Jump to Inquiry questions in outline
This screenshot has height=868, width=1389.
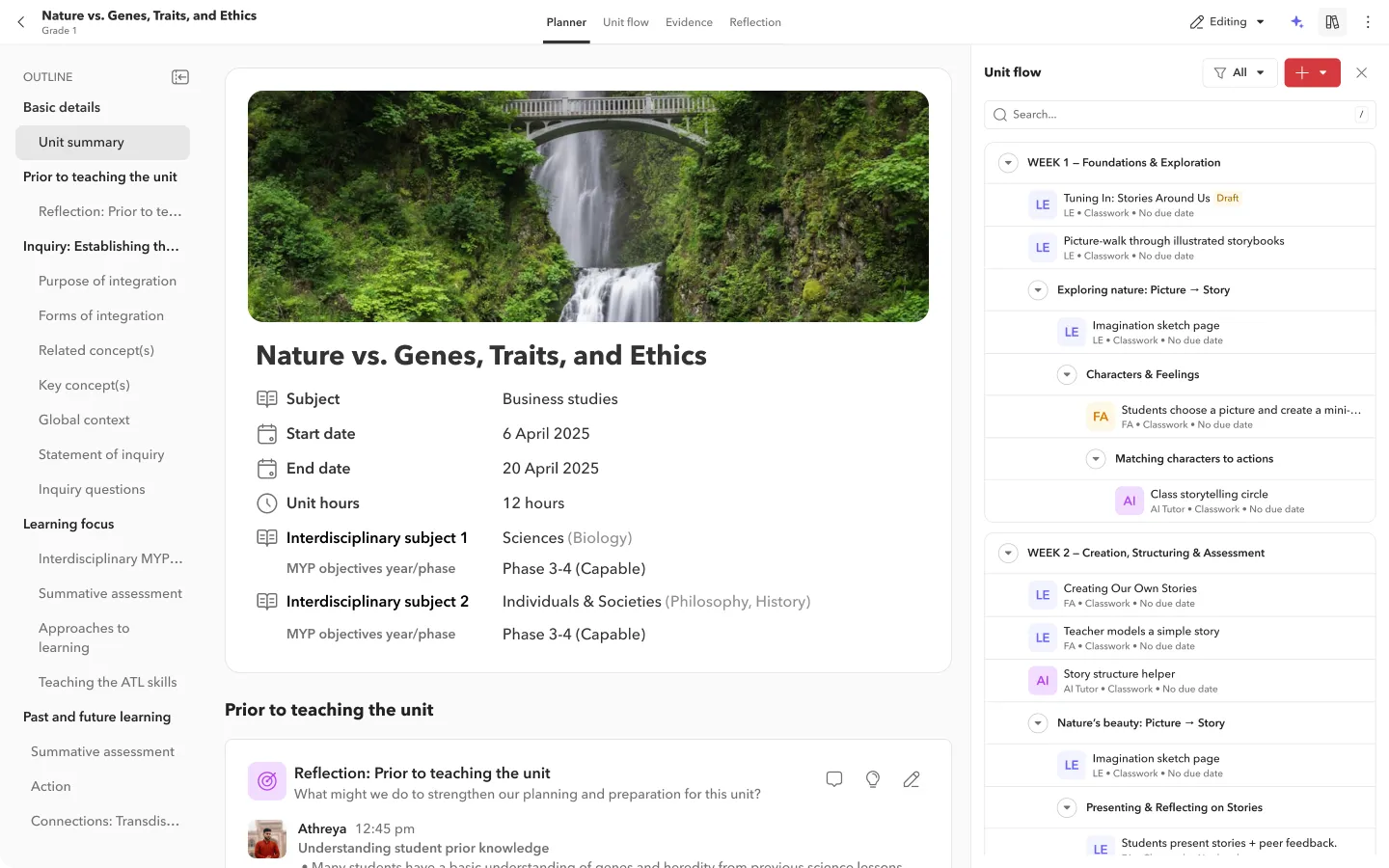(x=92, y=489)
